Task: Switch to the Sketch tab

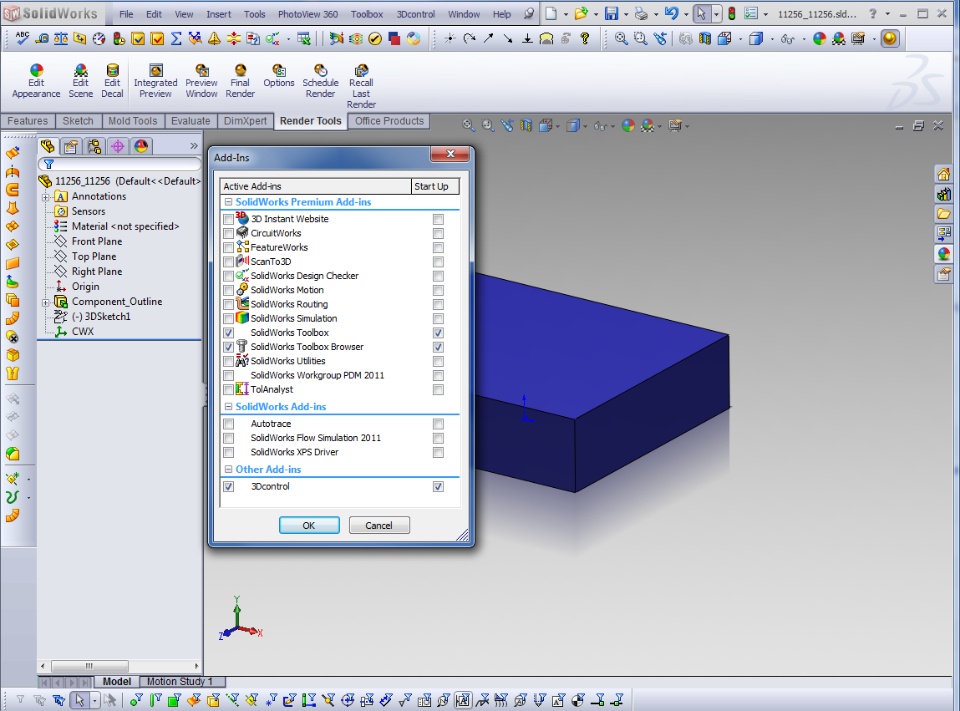Action: coord(78,121)
